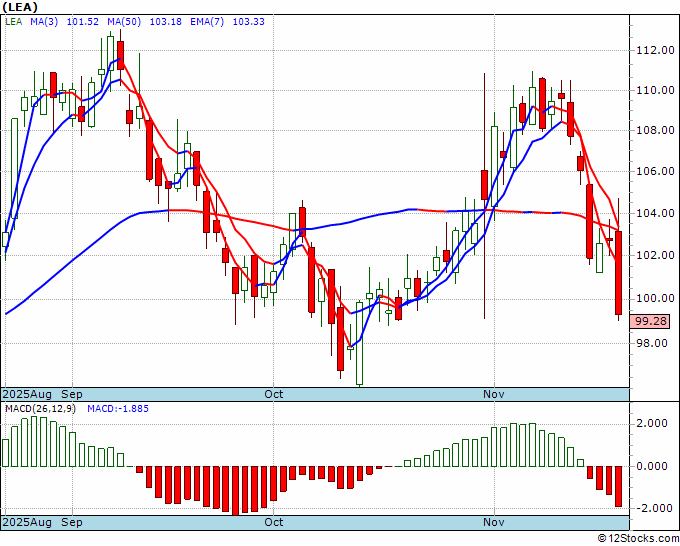The width and height of the screenshot is (680, 546).
Task: Click the 100.00 price axis label
Action: point(655,298)
